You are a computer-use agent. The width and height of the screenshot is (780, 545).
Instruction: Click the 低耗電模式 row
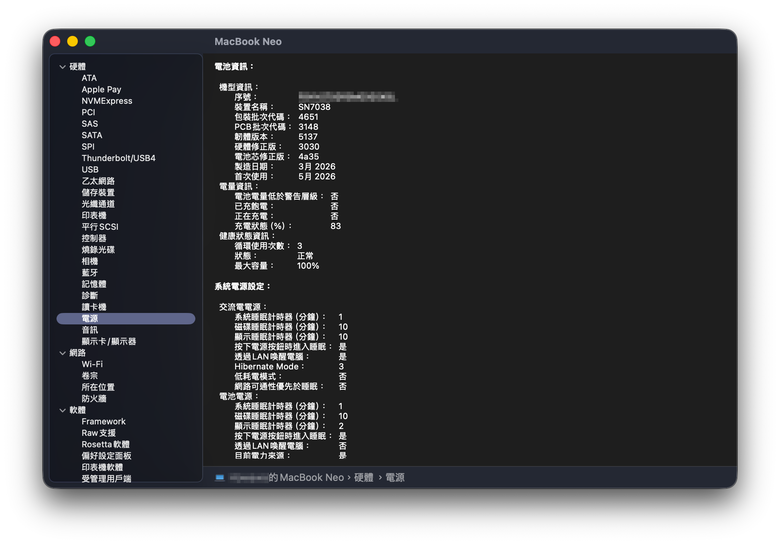coord(291,376)
